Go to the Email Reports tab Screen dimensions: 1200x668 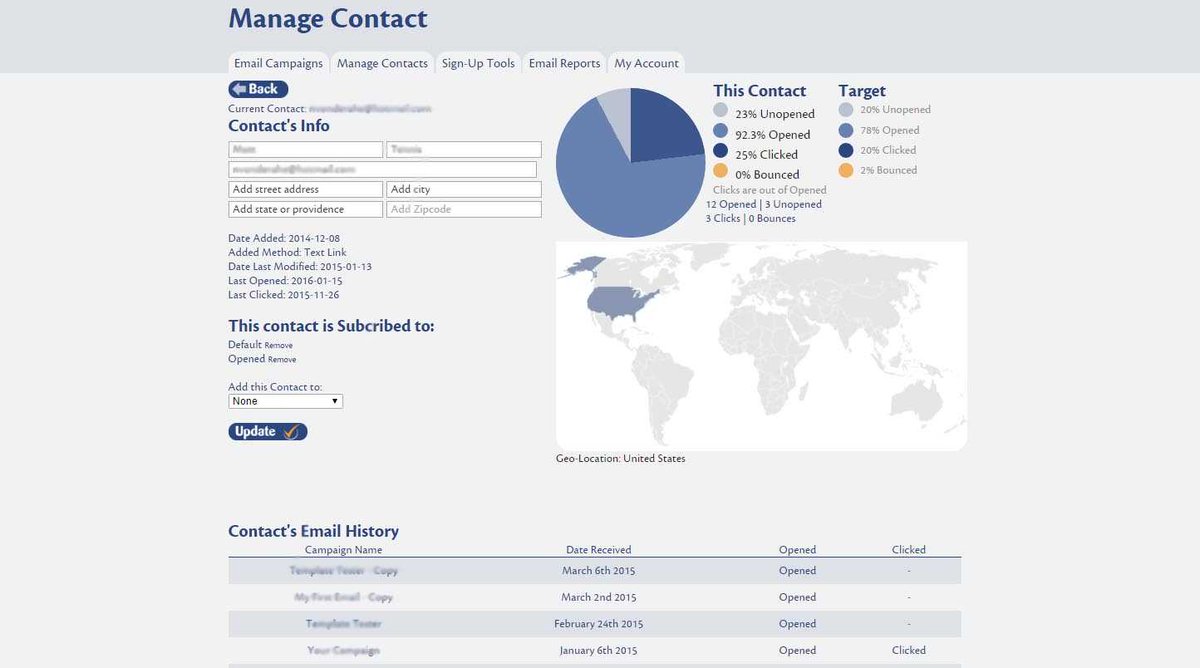[564, 63]
